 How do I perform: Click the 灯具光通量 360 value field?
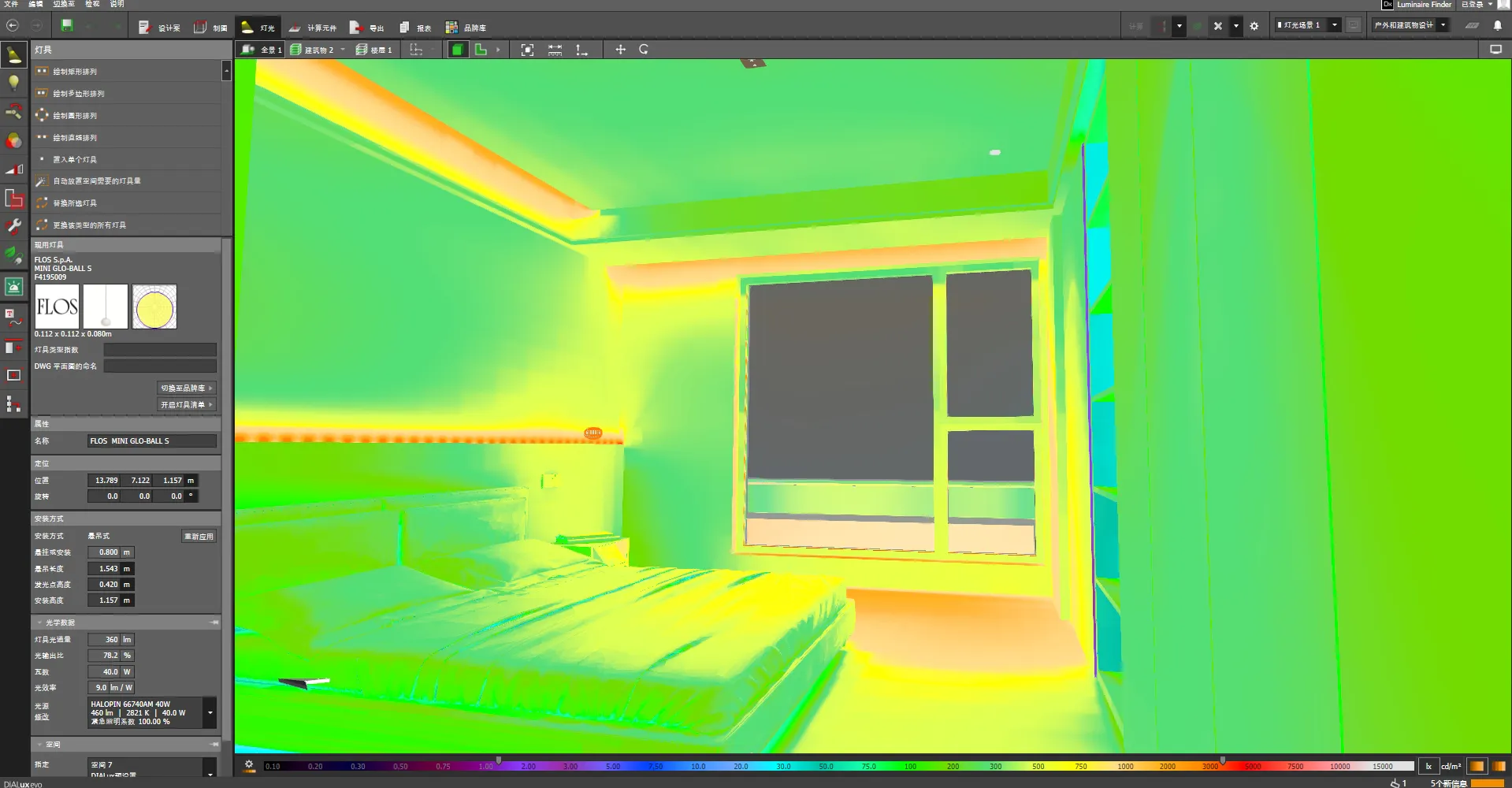[x=104, y=640]
